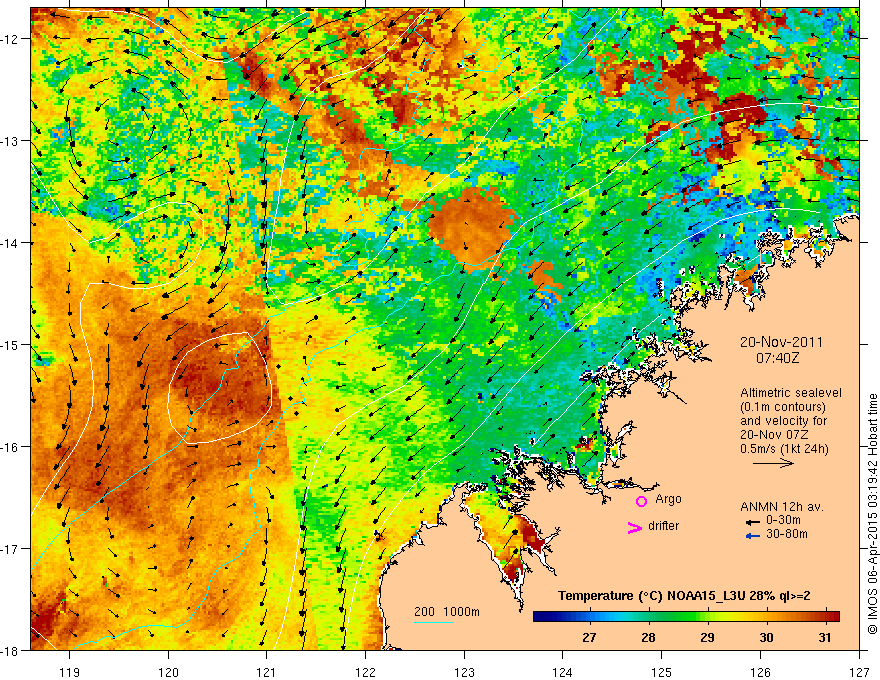Click colorbar tick label 31

pyautogui.click(x=824, y=637)
